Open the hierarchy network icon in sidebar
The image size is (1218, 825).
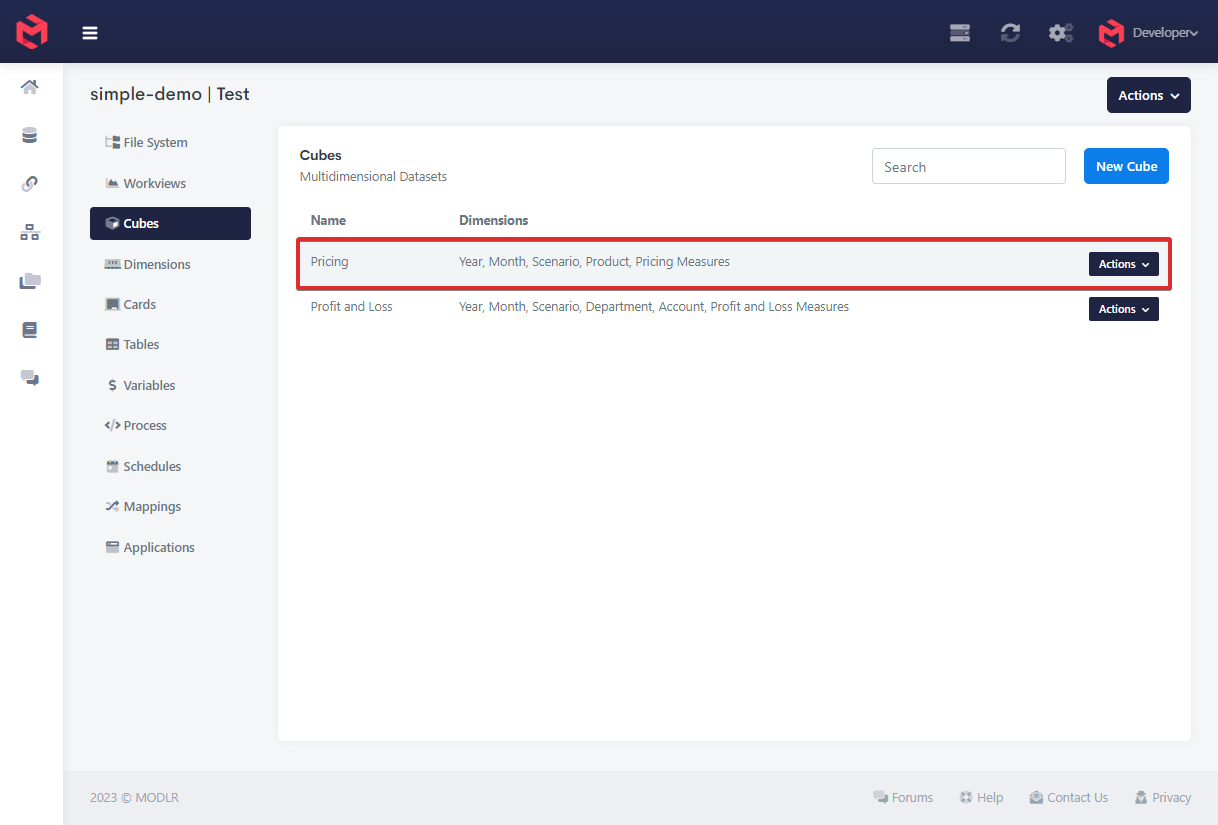tap(30, 233)
